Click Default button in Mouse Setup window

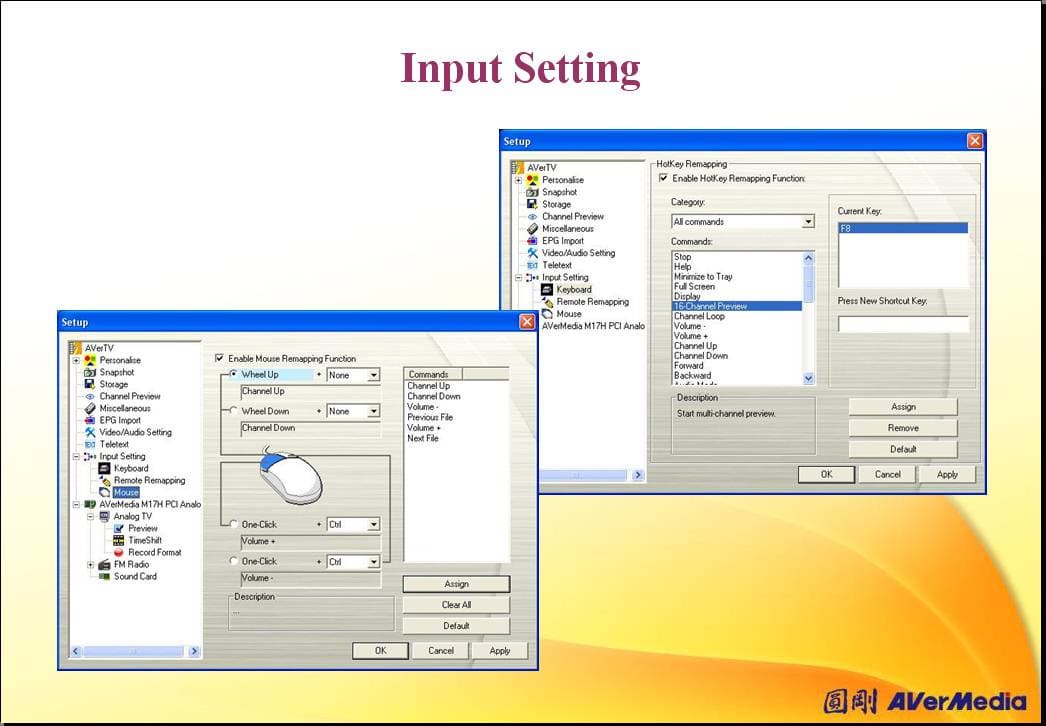pos(456,626)
